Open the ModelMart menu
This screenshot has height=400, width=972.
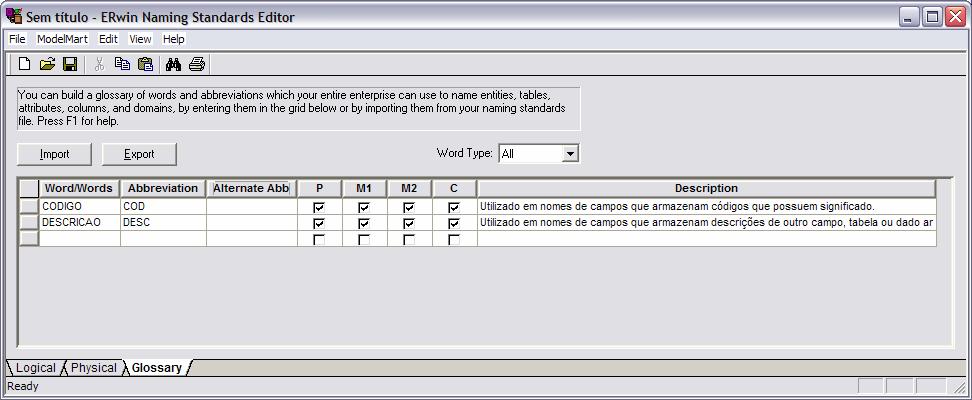click(x=62, y=39)
